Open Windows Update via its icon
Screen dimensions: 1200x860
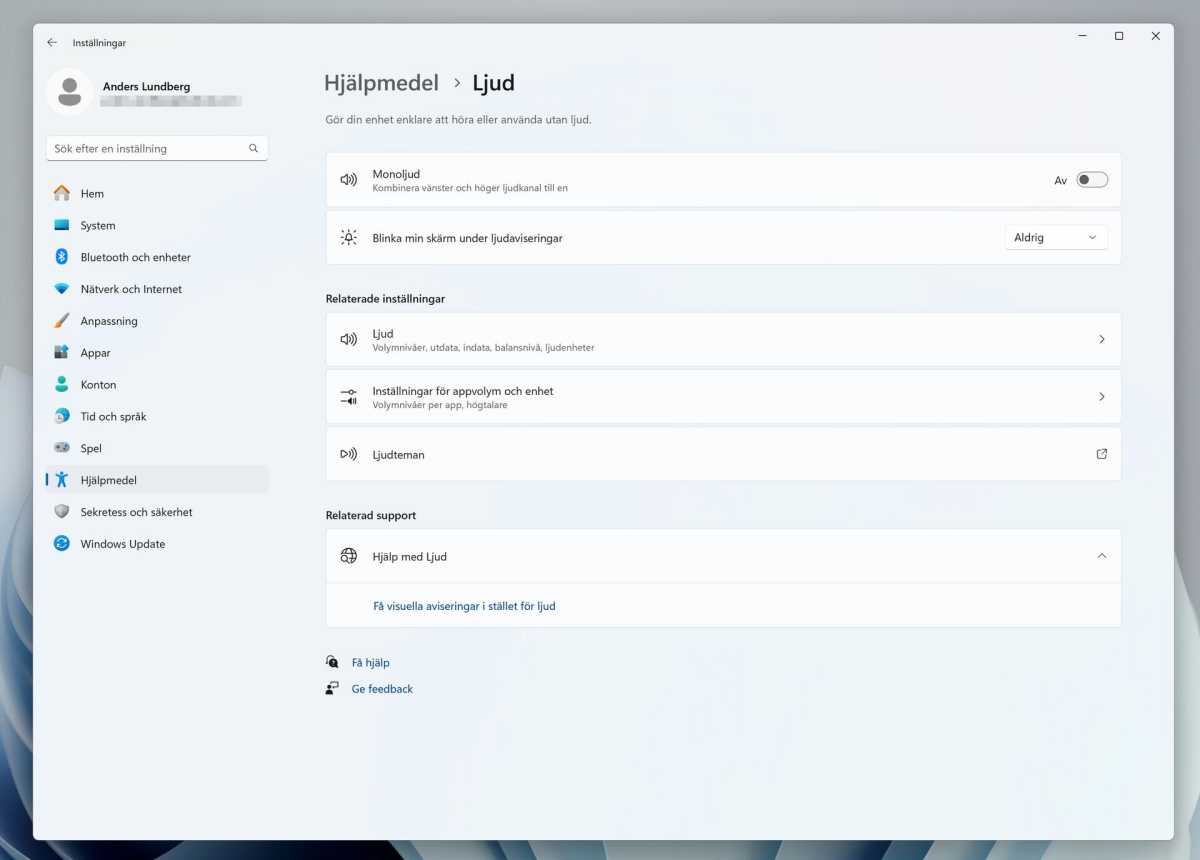[x=62, y=544]
